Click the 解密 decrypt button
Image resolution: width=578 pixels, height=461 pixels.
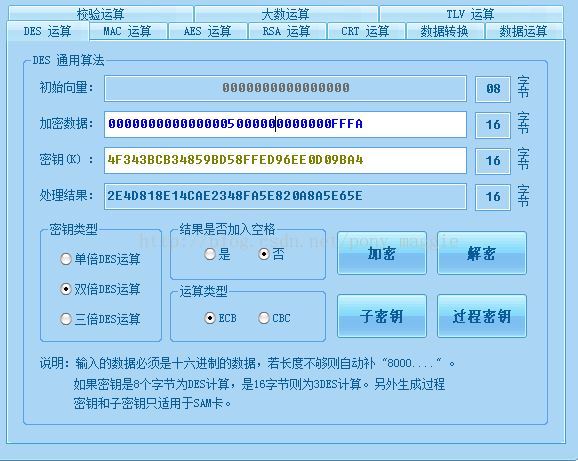(x=482, y=253)
